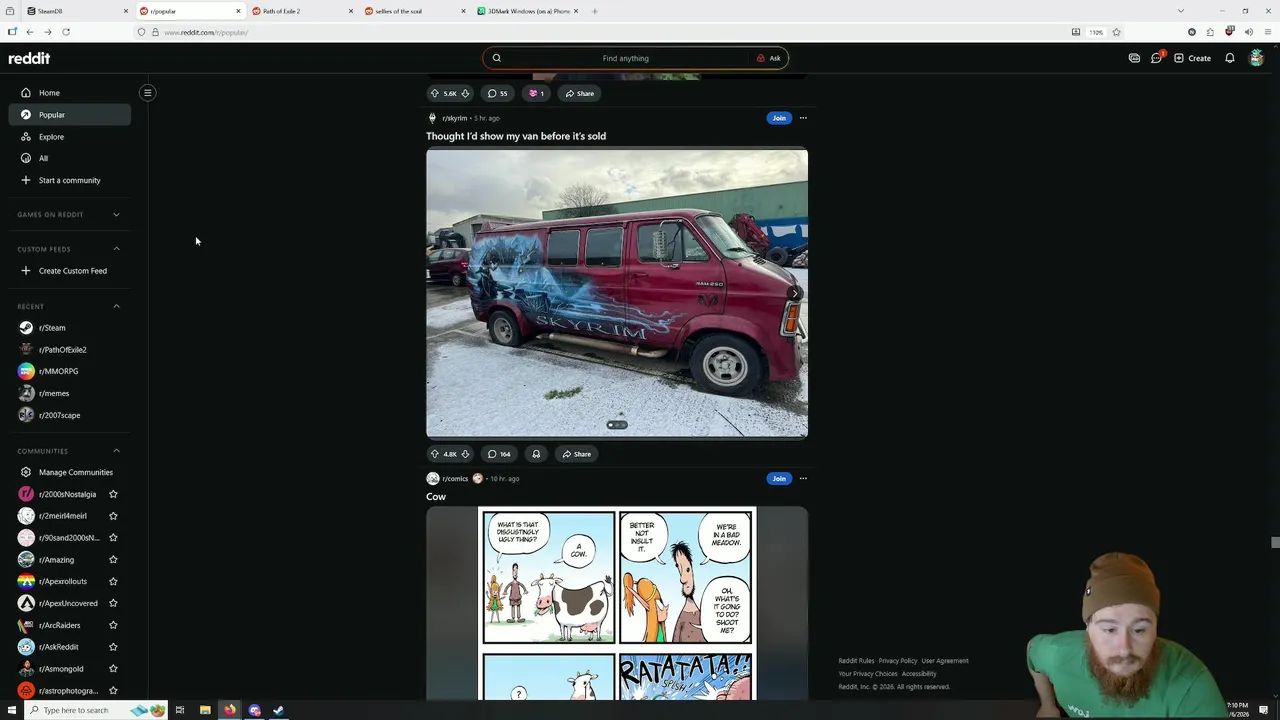Downvote the r/skyrim van post
The width and height of the screenshot is (1280, 720).
click(x=465, y=454)
